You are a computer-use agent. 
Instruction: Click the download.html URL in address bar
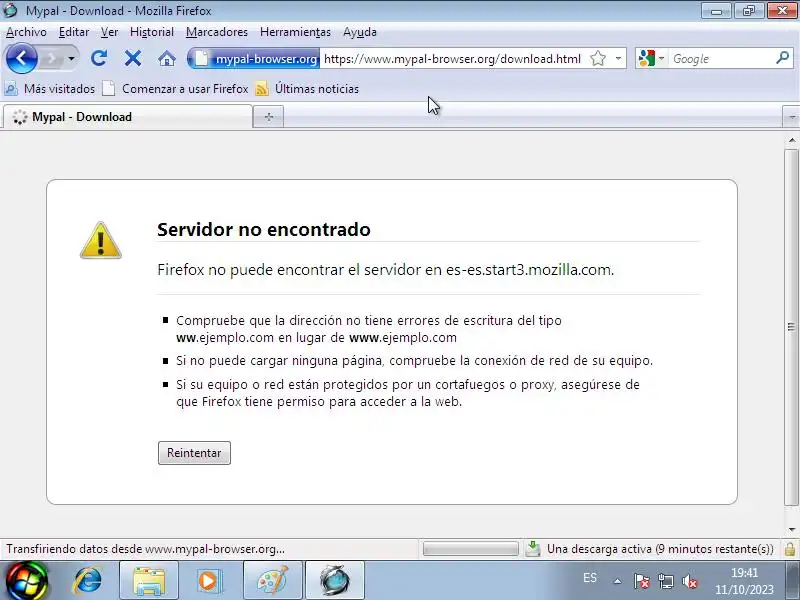point(452,59)
